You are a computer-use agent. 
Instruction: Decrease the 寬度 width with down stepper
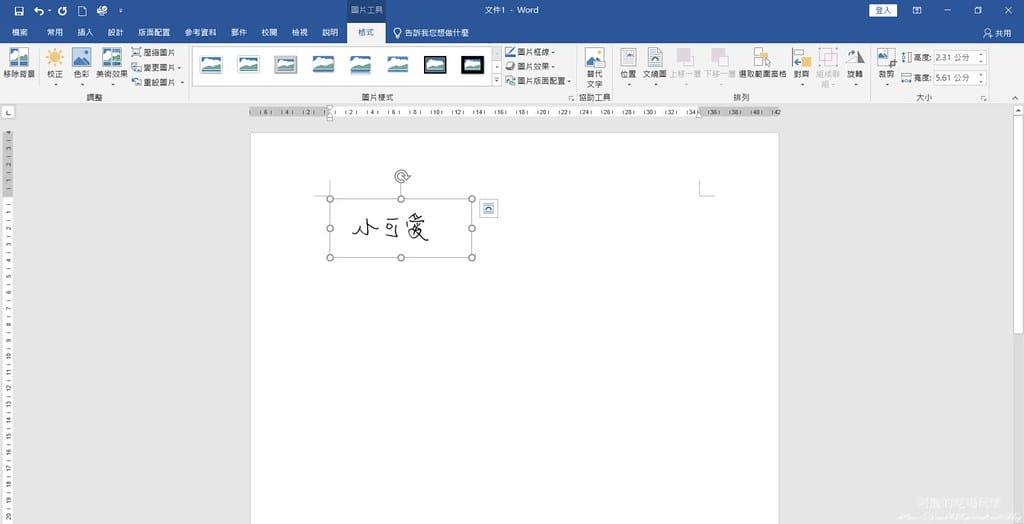click(981, 81)
